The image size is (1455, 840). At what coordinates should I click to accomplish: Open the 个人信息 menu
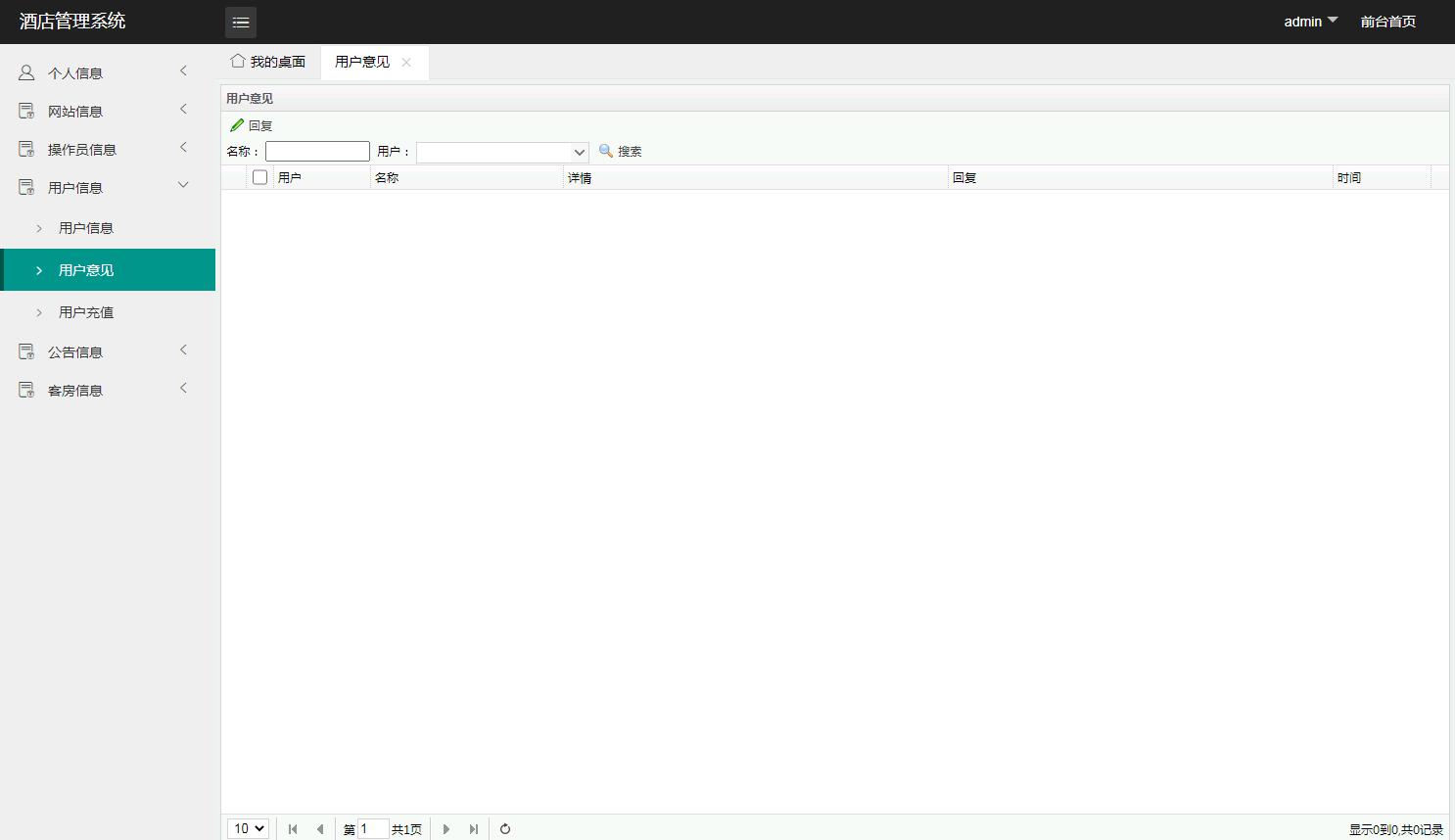tap(108, 72)
